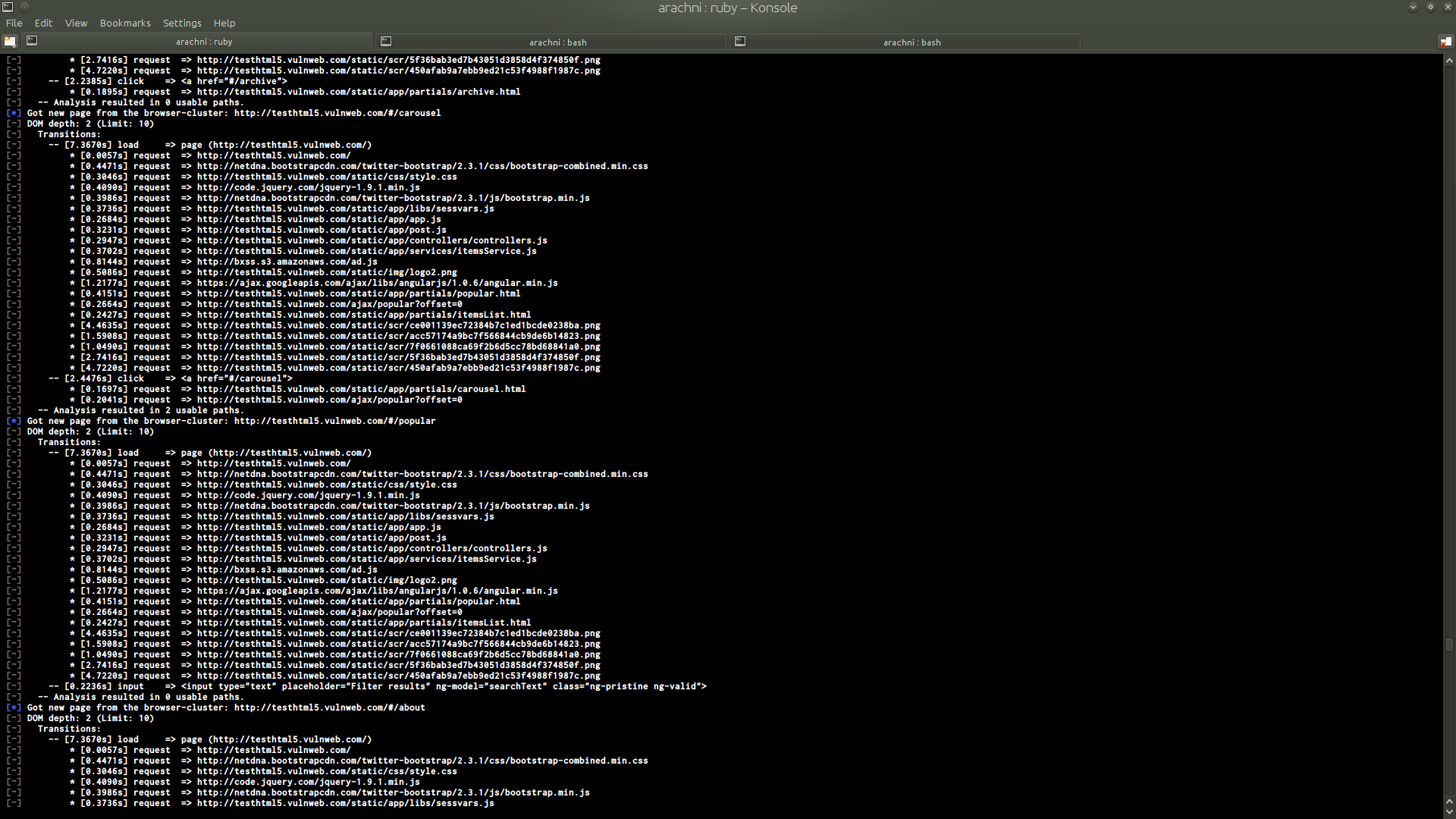Click the scroll-down arrow at the scrollbar bottom
The height and width of the screenshot is (819, 1456).
click(1449, 811)
